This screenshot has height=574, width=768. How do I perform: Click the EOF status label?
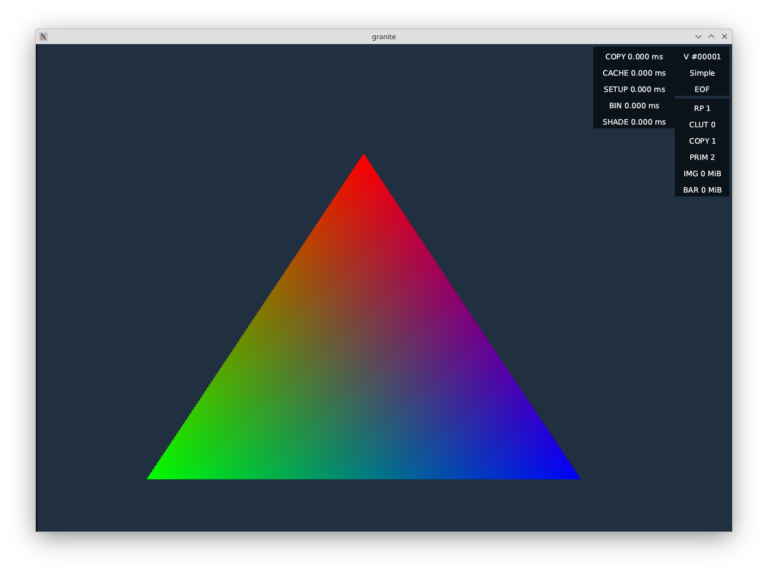[x=702, y=89]
